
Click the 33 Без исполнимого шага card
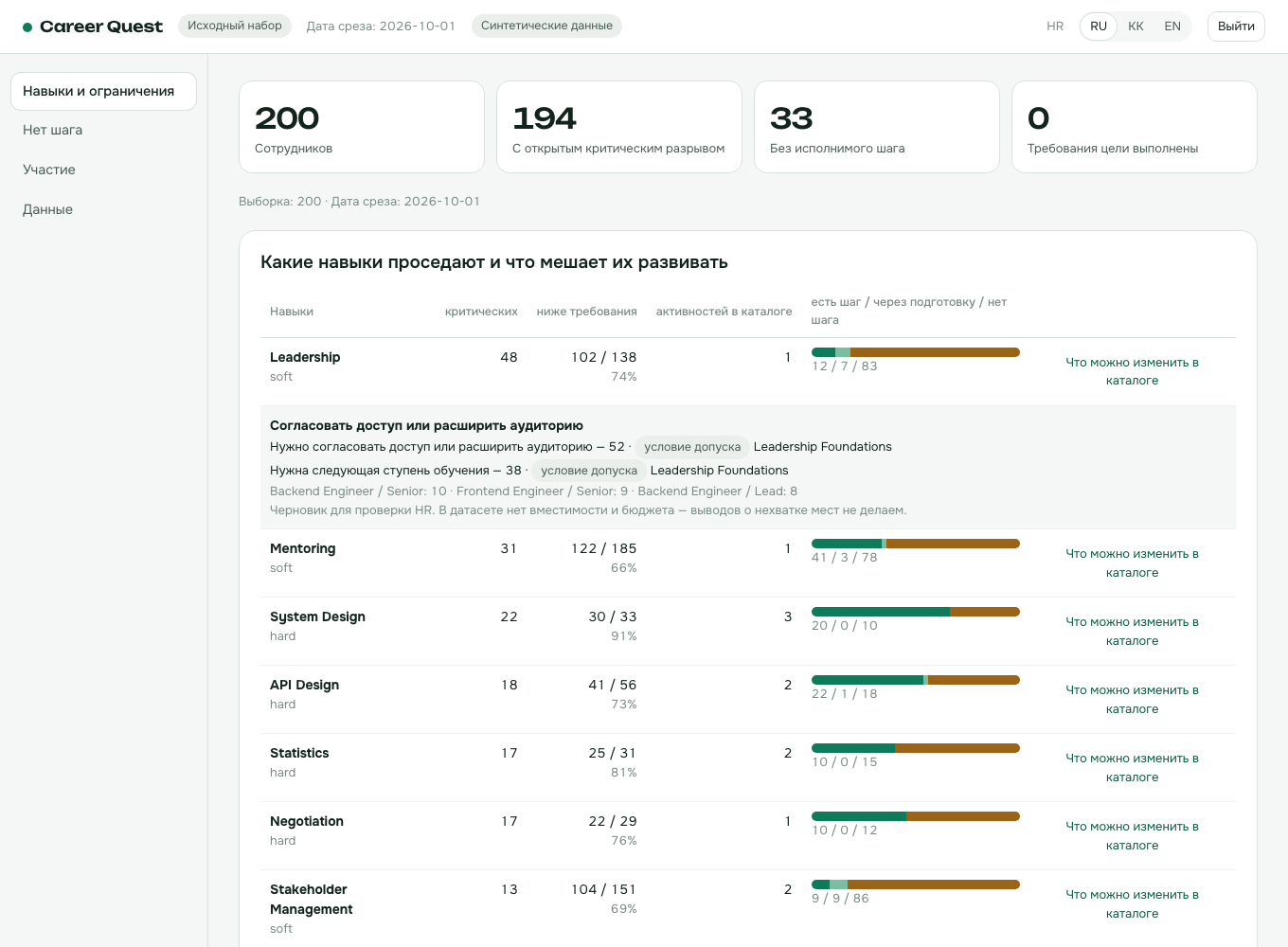click(x=877, y=127)
